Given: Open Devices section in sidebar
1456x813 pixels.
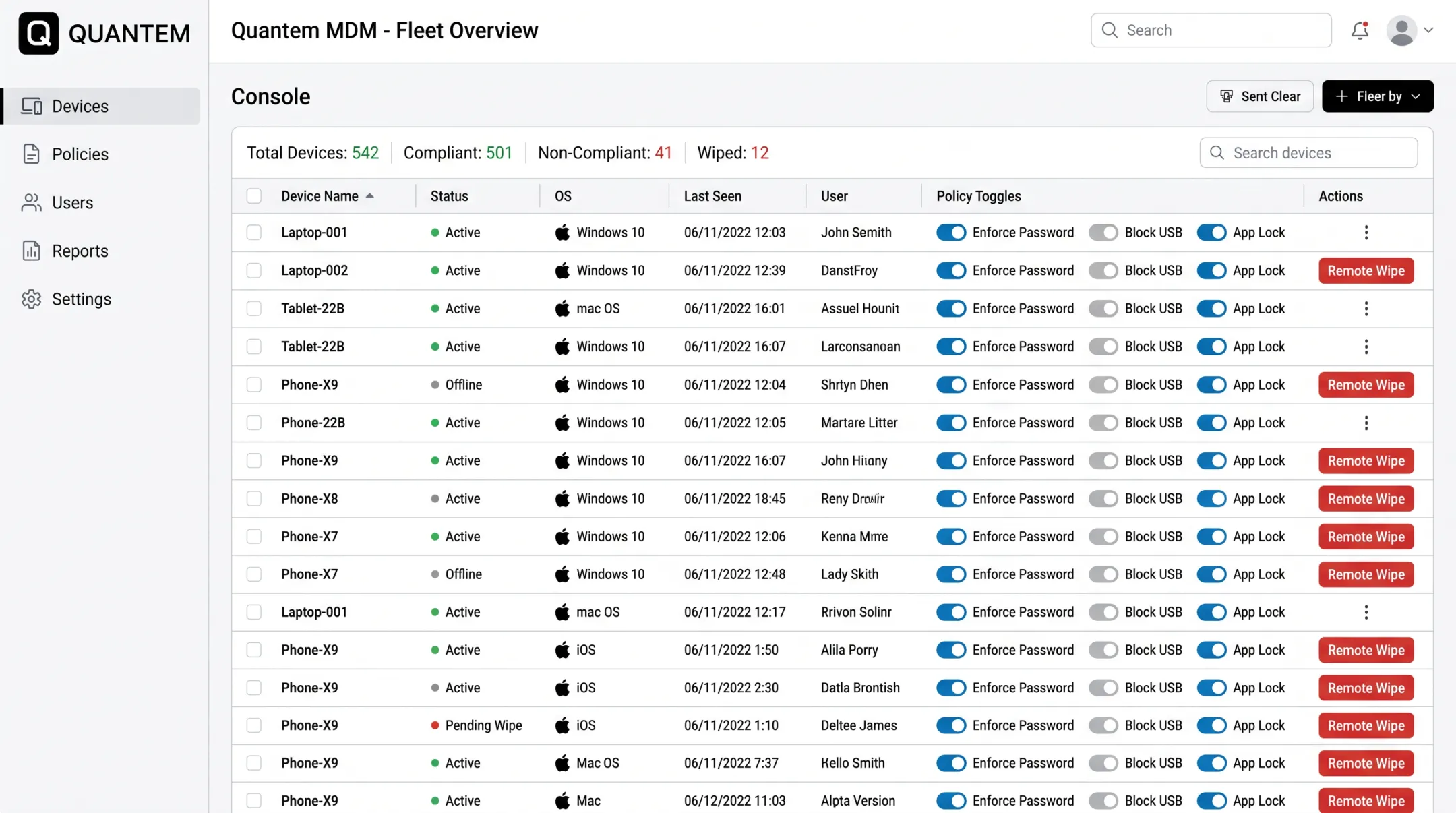Looking at the screenshot, I should click(x=102, y=106).
